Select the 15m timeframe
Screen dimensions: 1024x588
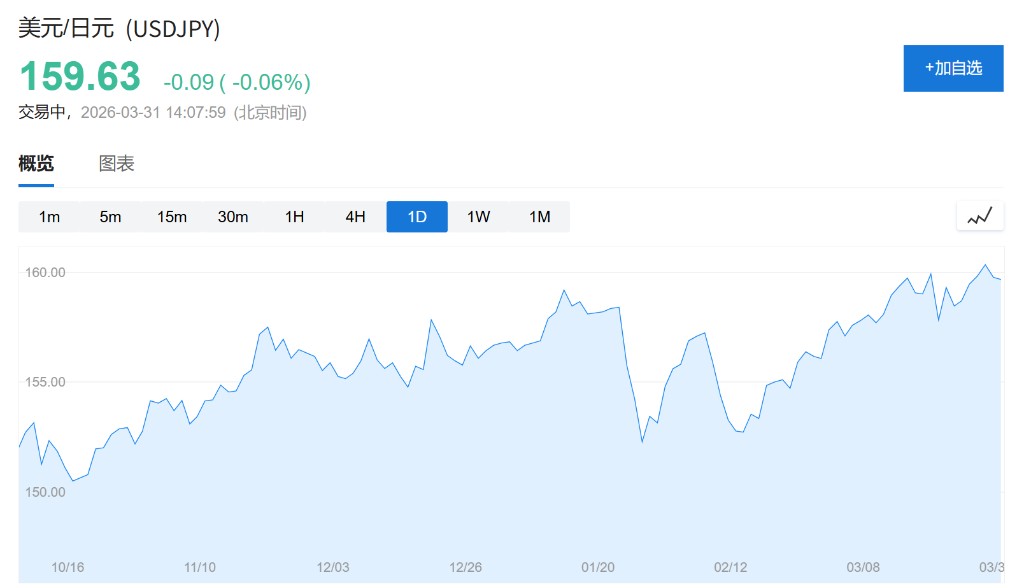[x=172, y=217]
